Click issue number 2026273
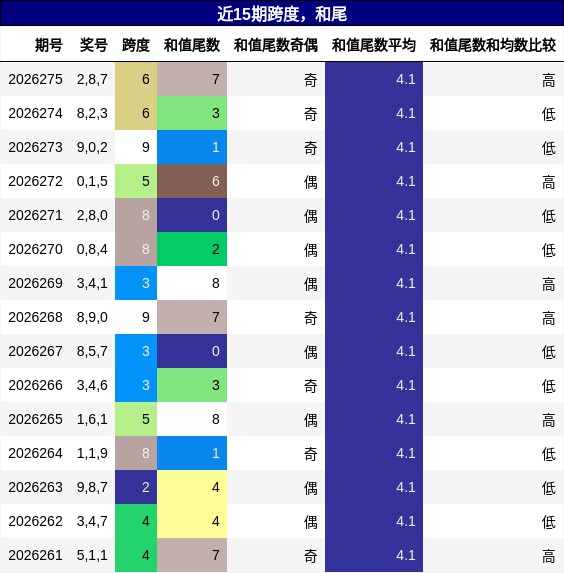 tap(35, 147)
